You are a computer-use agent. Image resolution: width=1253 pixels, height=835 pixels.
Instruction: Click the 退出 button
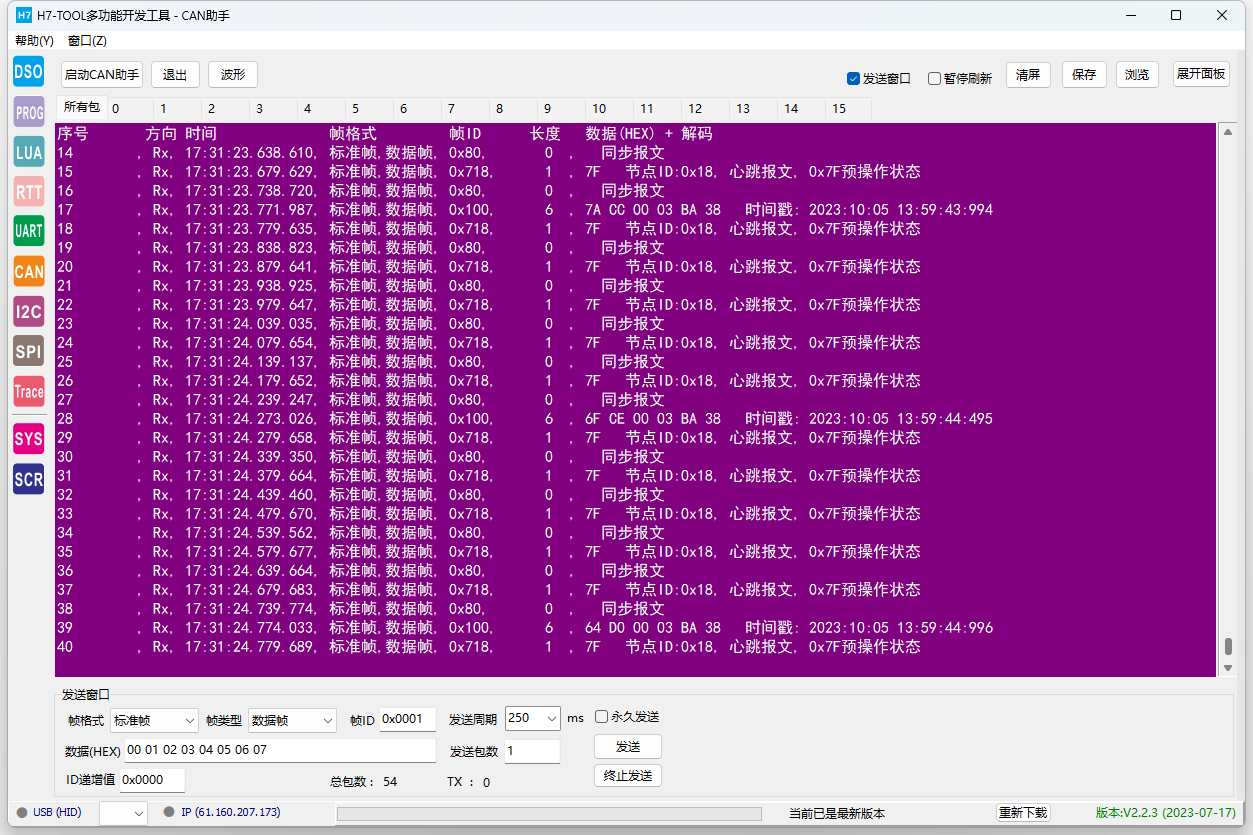175,74
